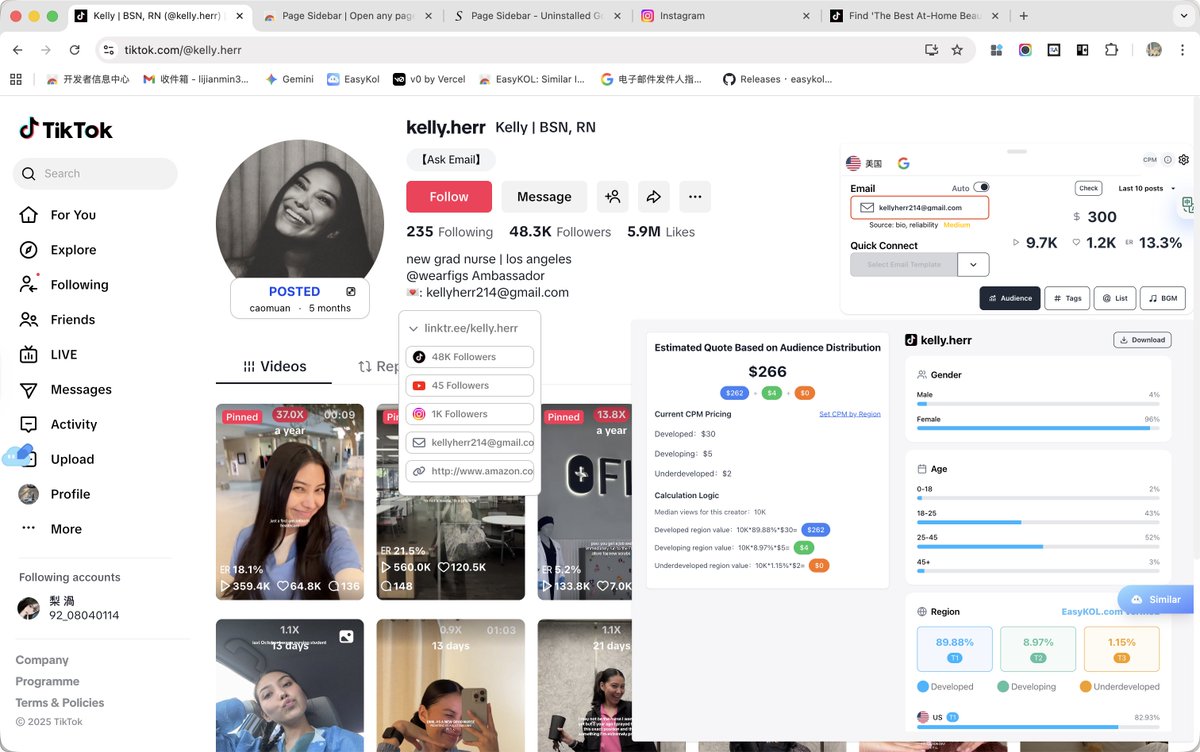Reload the browser page

pos(75,50)
